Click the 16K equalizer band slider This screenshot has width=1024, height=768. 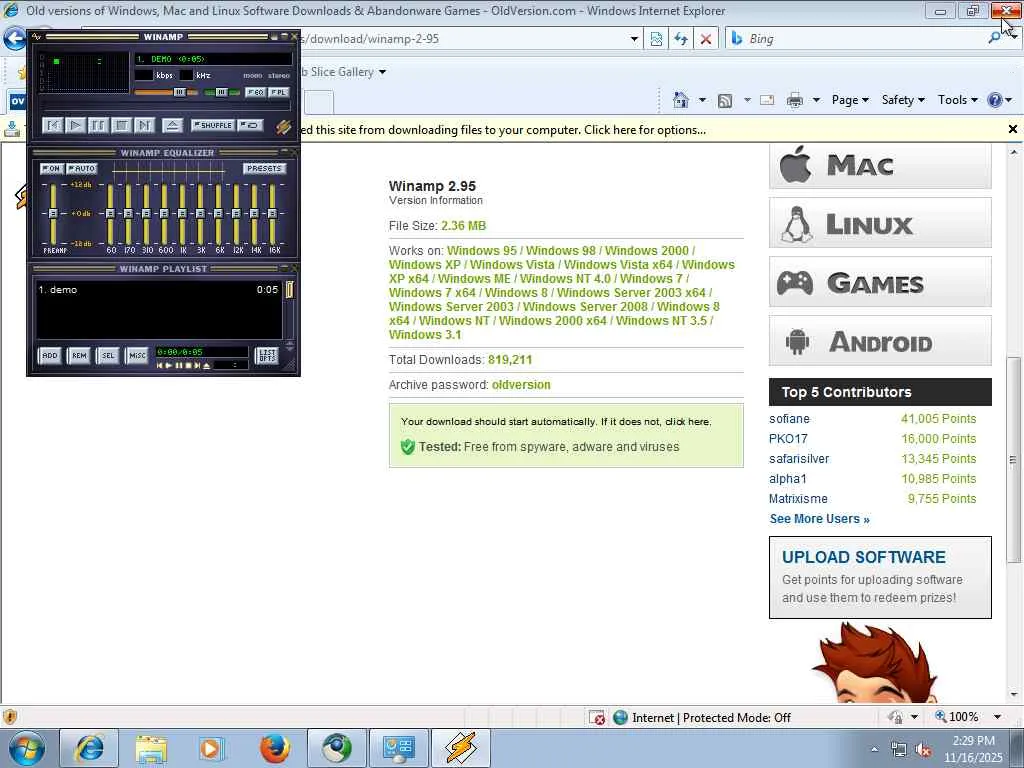click(x=272, y=214)
